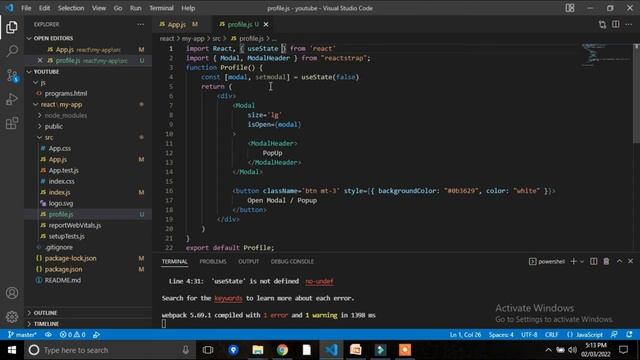Open the Help menu

[188, 8]
